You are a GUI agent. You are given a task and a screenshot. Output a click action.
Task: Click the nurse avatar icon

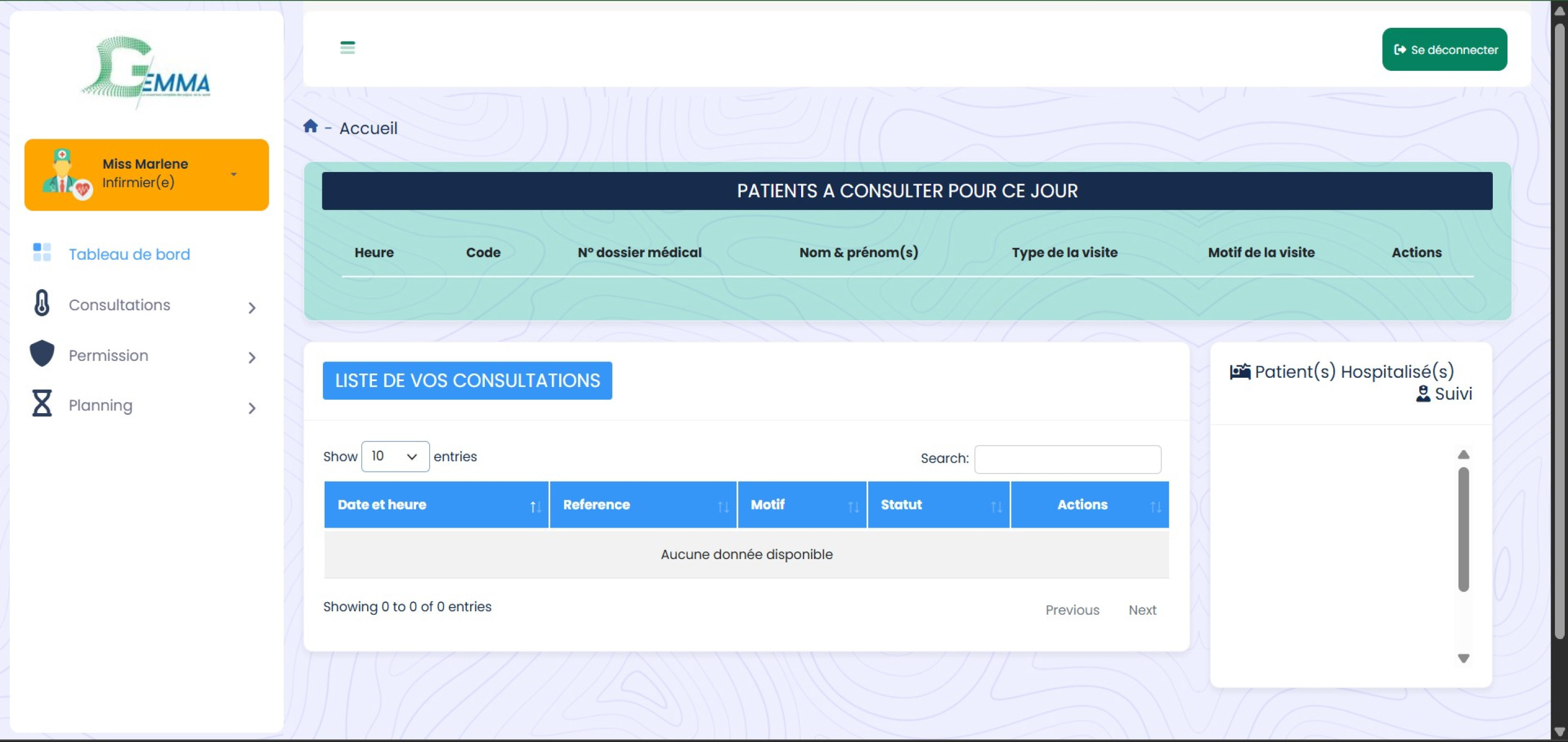click(x=63, y=175)
